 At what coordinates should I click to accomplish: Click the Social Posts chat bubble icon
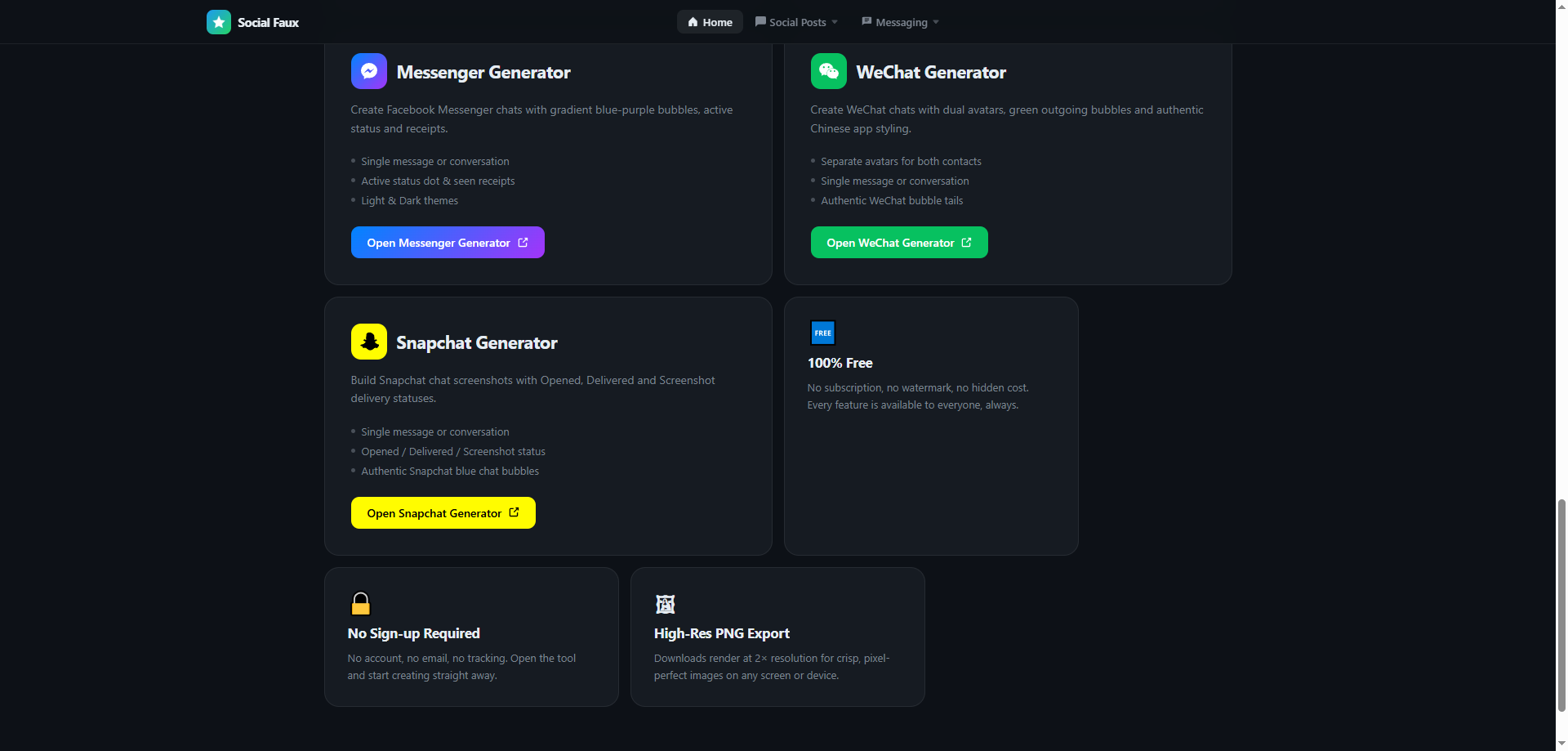coord(760,22)
